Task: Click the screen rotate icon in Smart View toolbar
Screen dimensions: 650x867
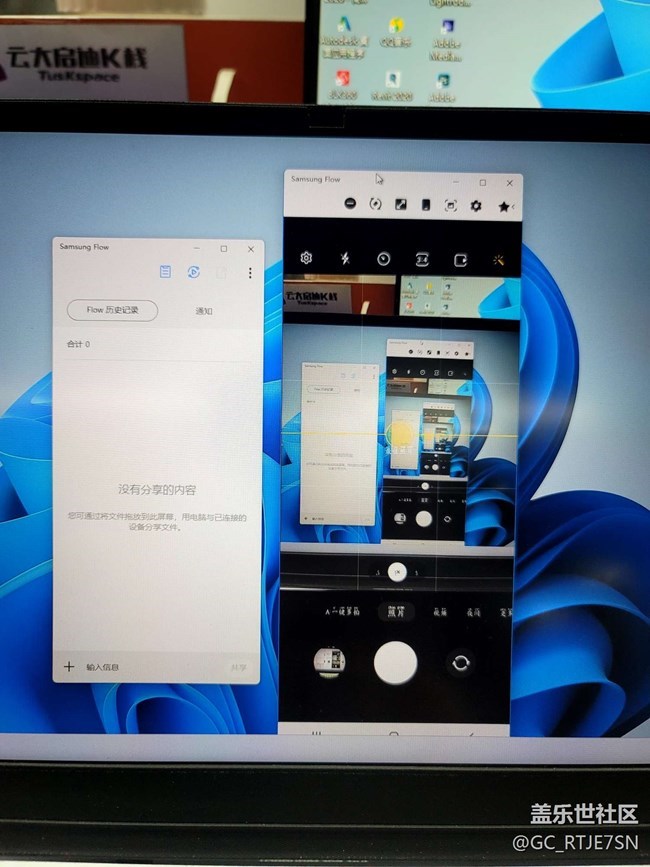Action: pyautogui.click(x=376, y=204)
